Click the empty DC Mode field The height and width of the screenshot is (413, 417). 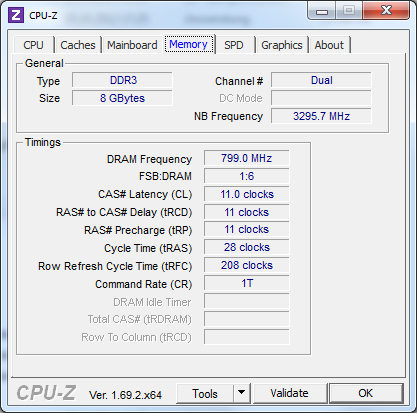321,98
